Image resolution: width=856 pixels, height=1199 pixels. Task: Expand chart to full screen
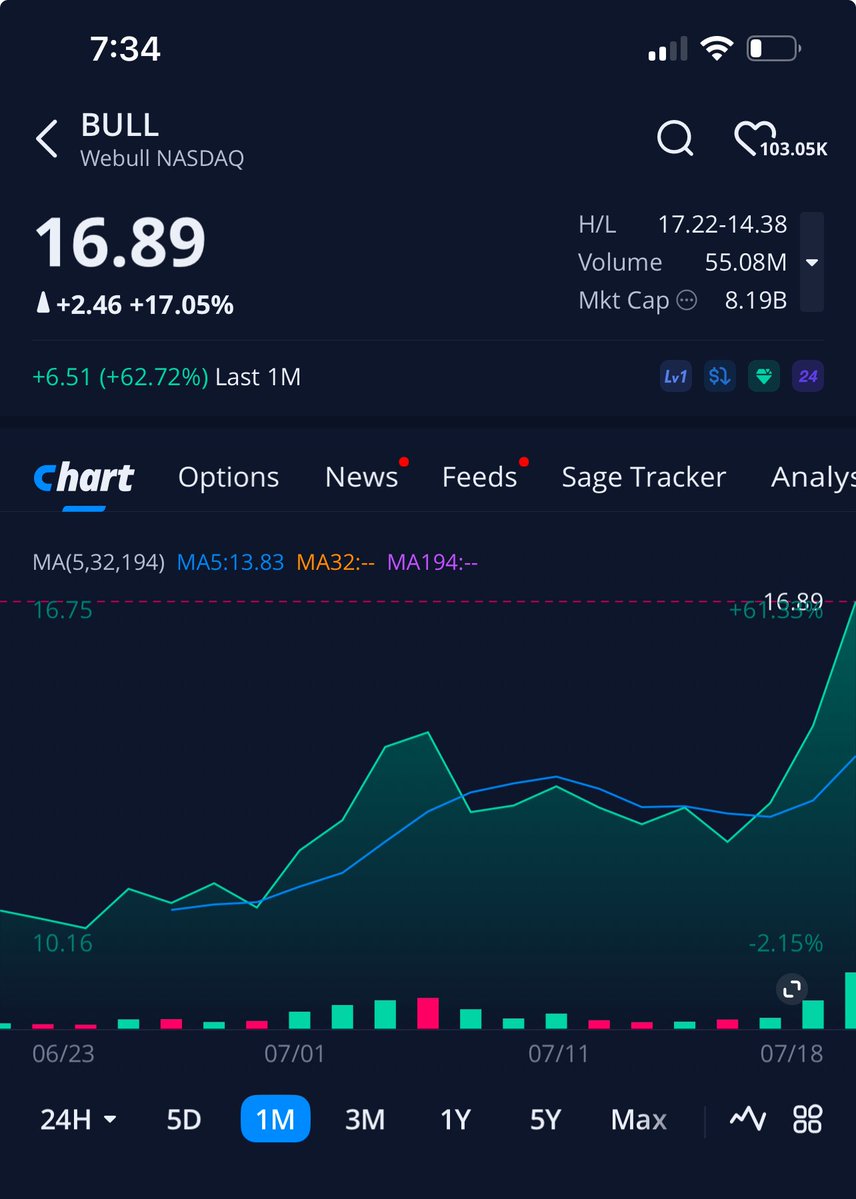792,989
